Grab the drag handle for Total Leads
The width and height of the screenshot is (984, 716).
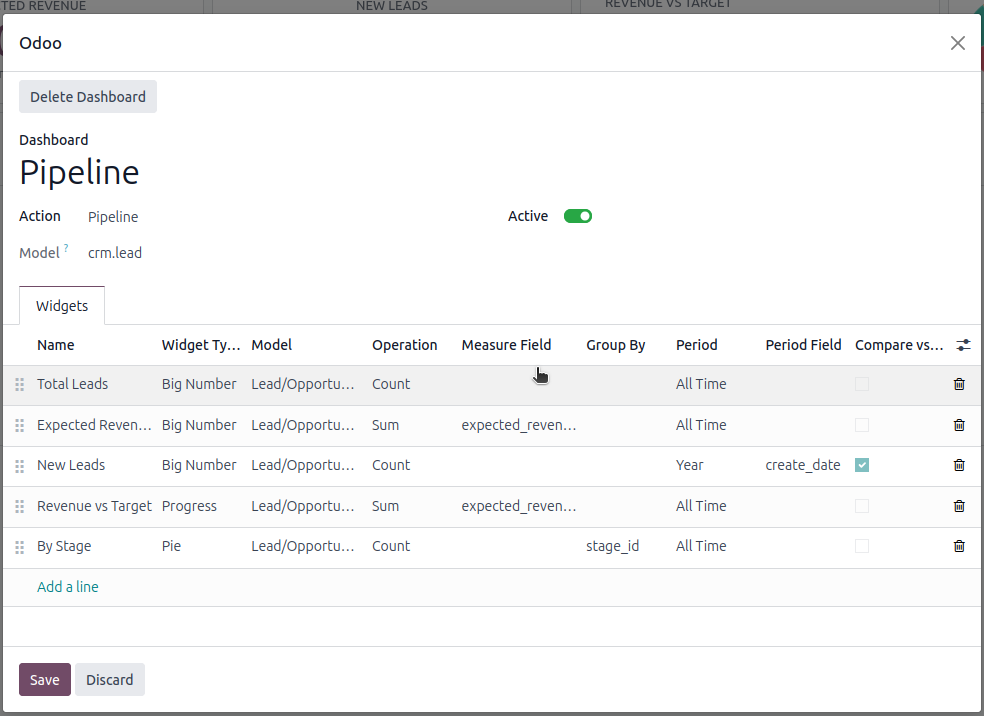pyautogui.click(x=19, y=385)
